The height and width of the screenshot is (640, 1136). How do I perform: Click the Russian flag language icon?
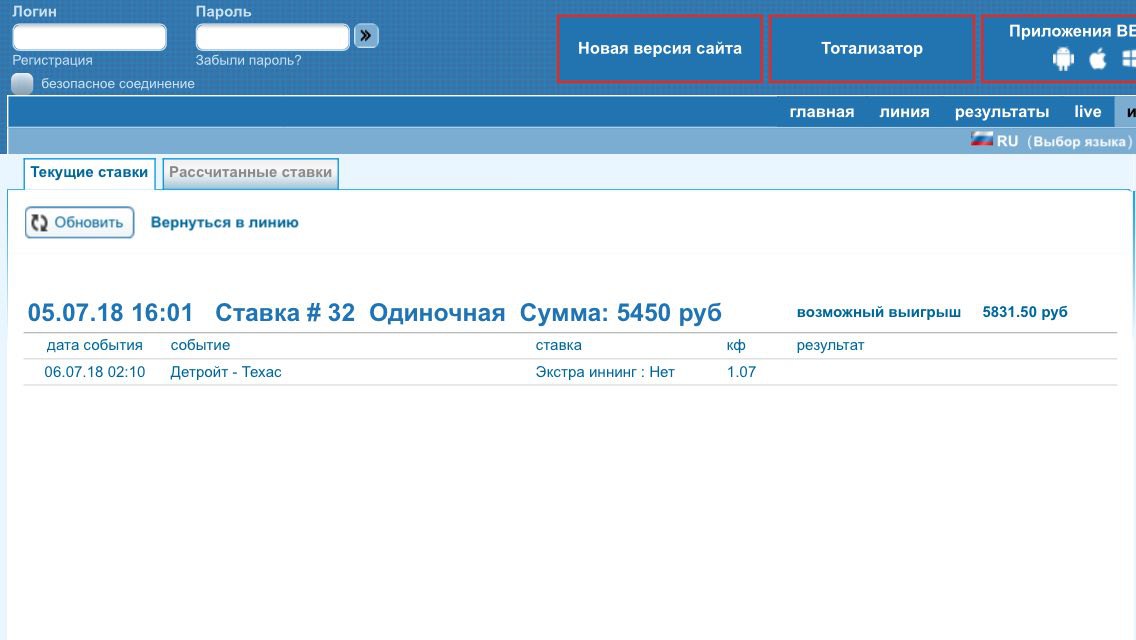[x=982, y=140]
